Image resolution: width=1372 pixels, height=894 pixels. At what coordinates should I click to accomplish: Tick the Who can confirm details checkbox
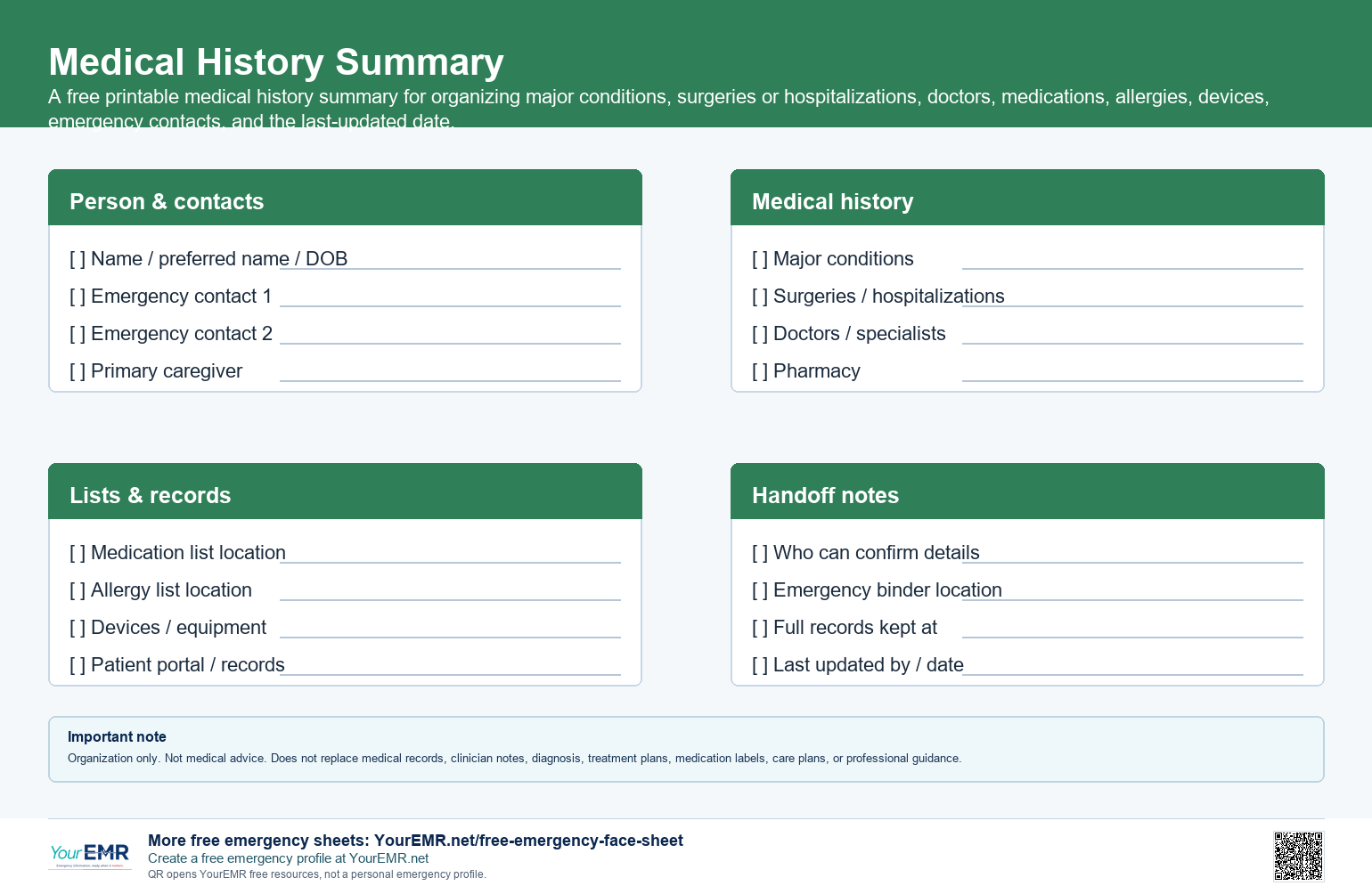(760, 553)
